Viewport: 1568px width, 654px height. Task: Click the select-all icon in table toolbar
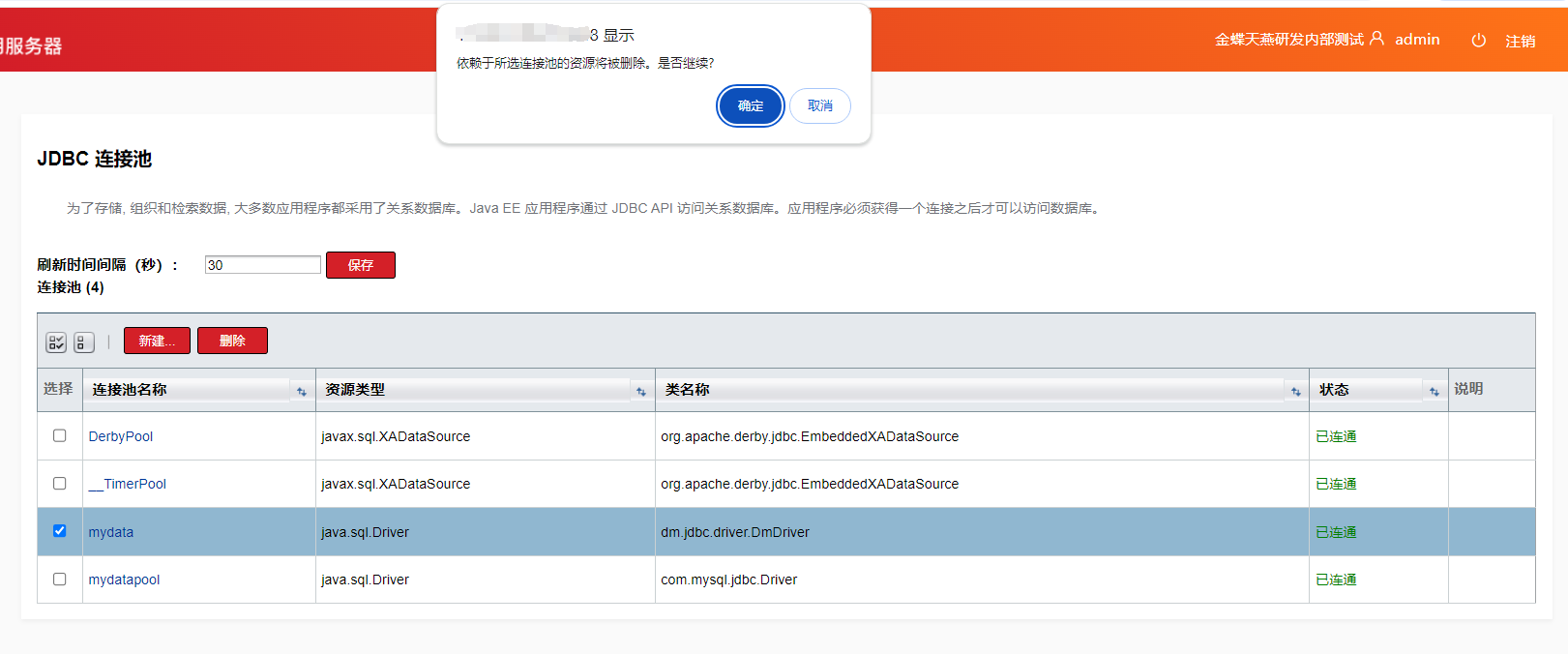tap(56, 342)
